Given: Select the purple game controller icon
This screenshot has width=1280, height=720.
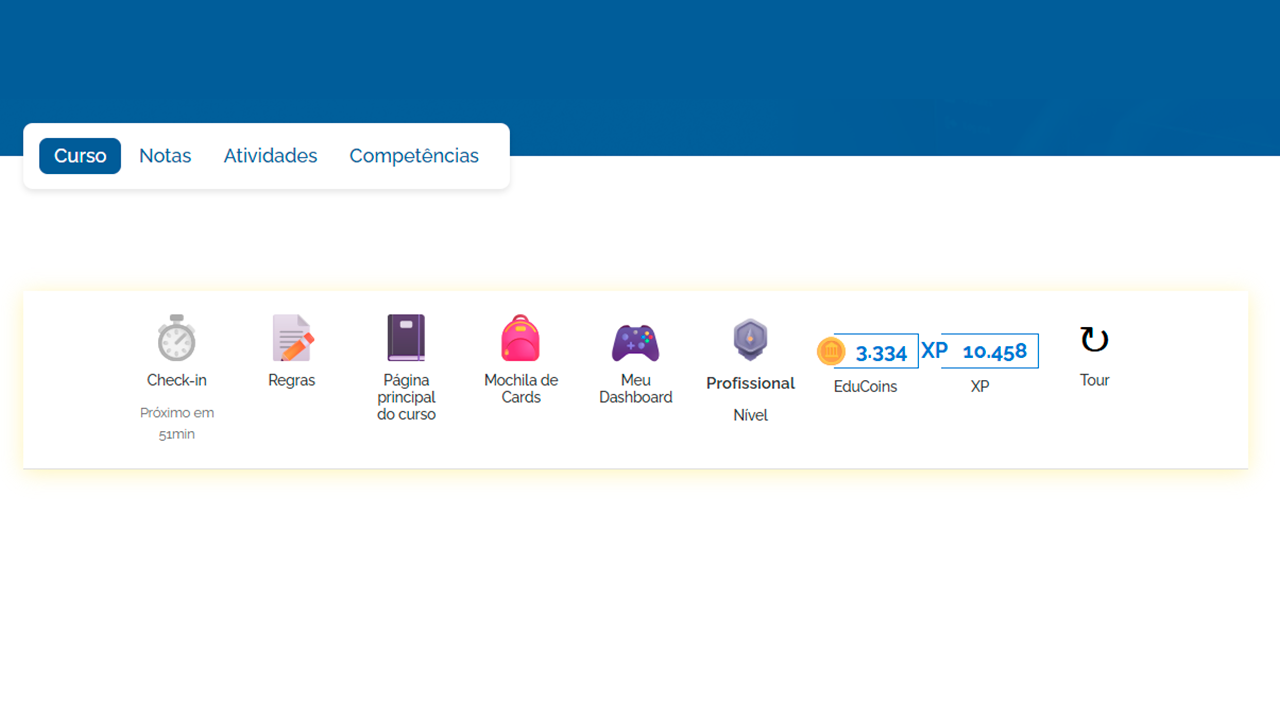Looking at the screenshot, I should coord(635,343).
